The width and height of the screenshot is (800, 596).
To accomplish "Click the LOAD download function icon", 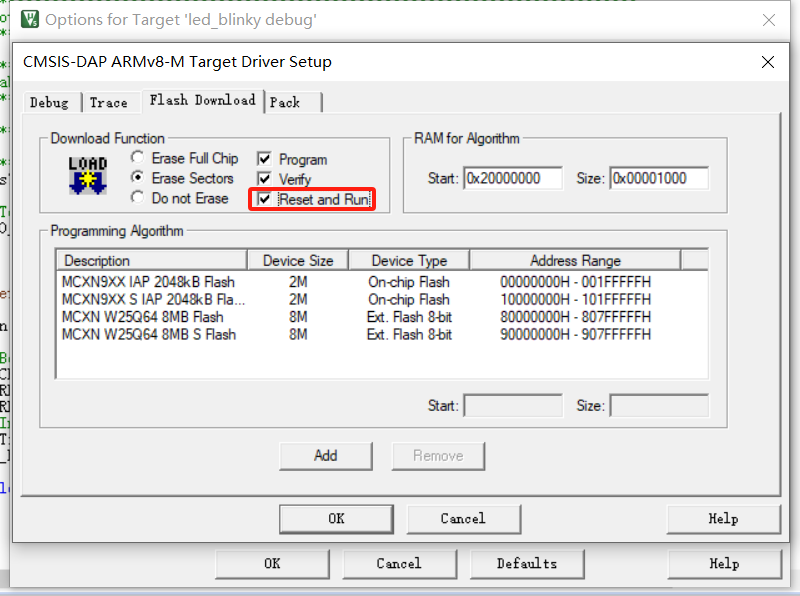I will pyautogui.click(x=88, y=176).
